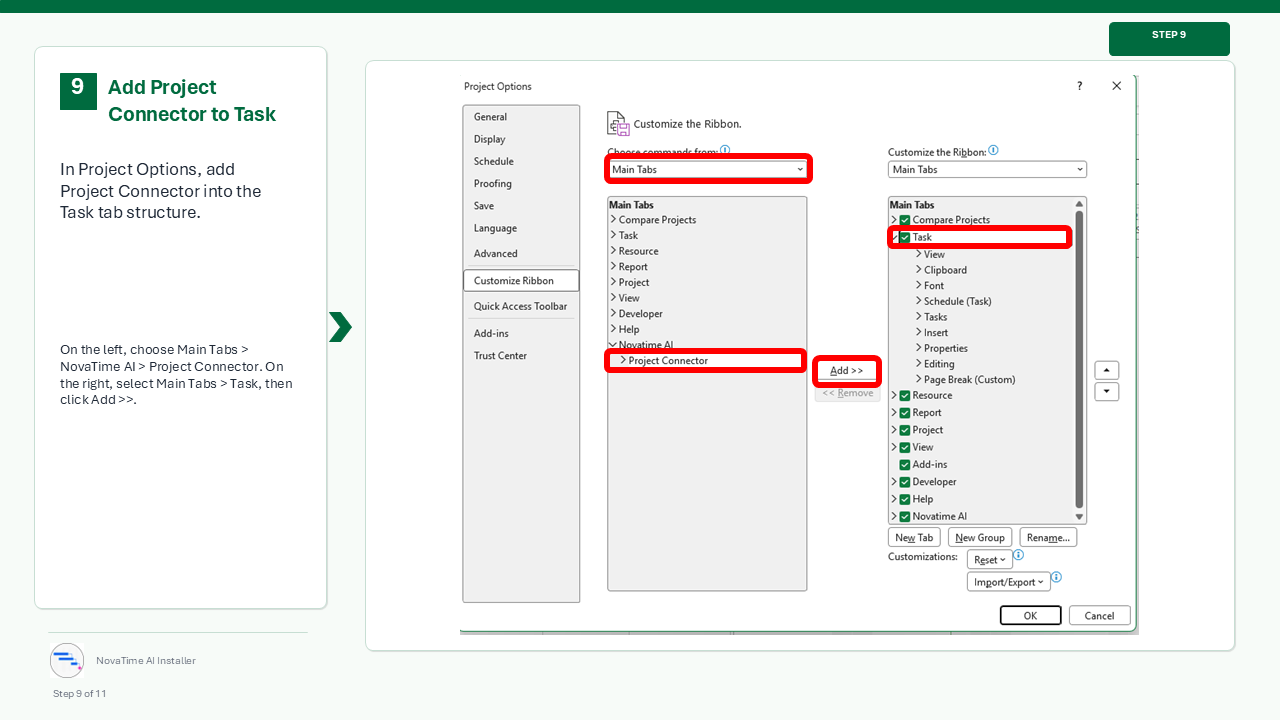The width and height of the screenshot is (1280, 720).
Task: Click the move down arrow button
Action: [x=1107, y=392]
